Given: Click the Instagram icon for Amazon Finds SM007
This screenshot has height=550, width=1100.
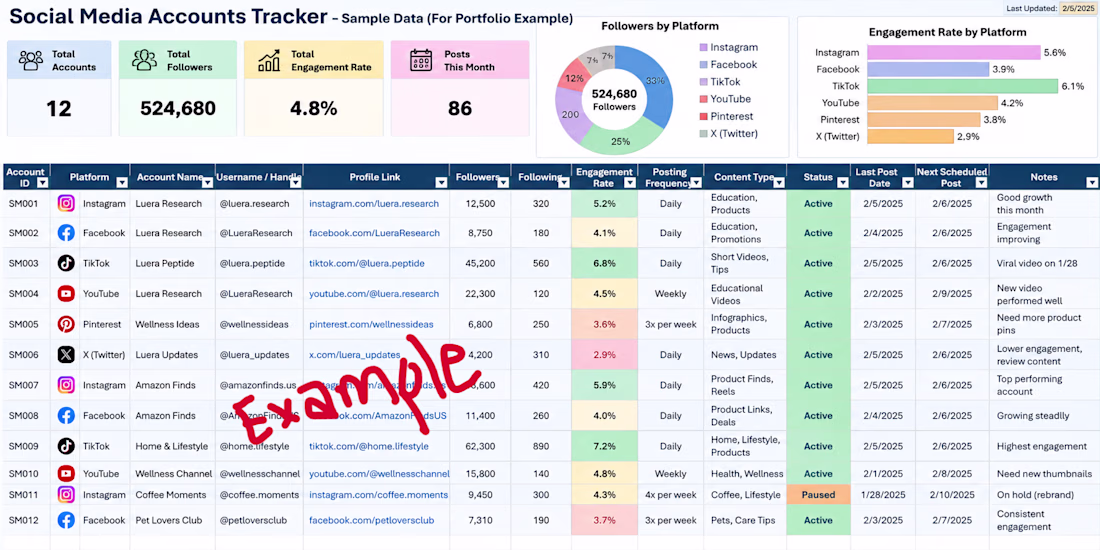Looking at the screenshot, I should tap(66, 385).
